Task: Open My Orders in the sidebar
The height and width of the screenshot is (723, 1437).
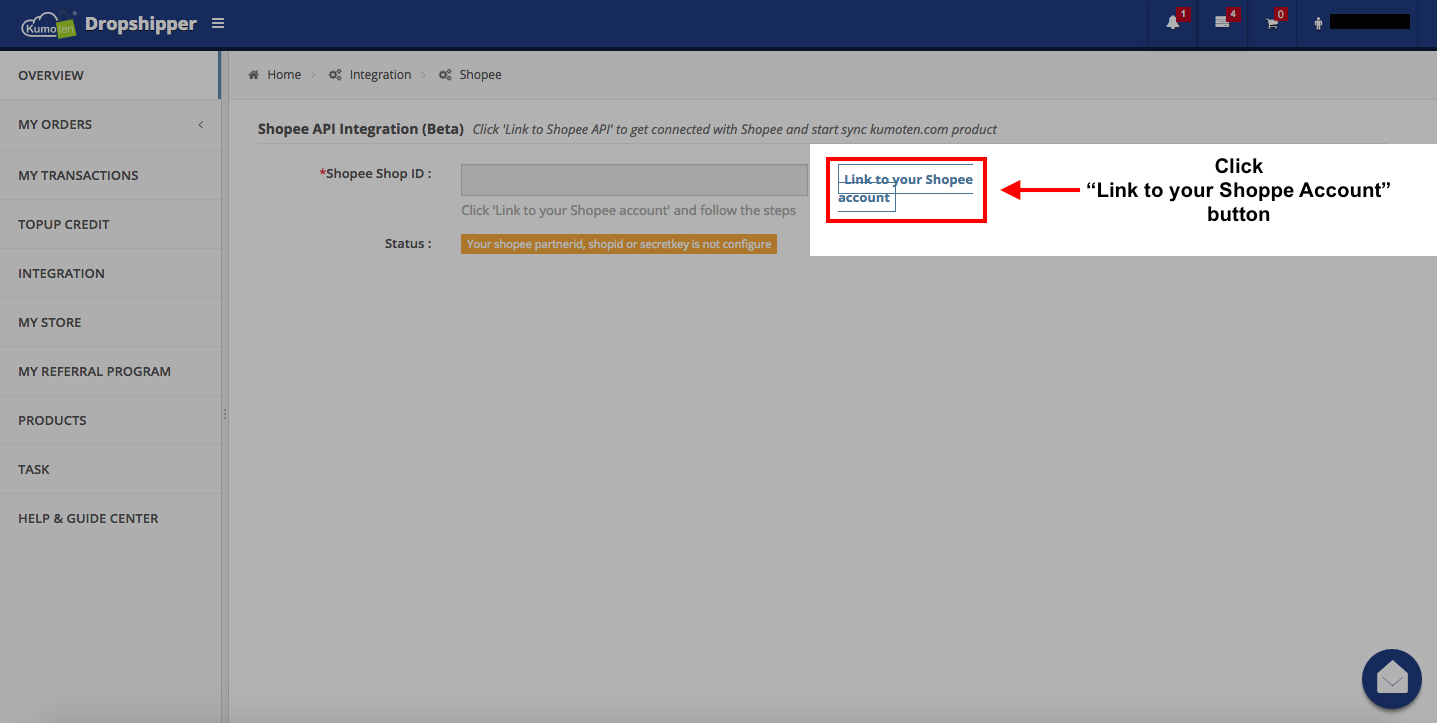Action: [x=110, y=124]
